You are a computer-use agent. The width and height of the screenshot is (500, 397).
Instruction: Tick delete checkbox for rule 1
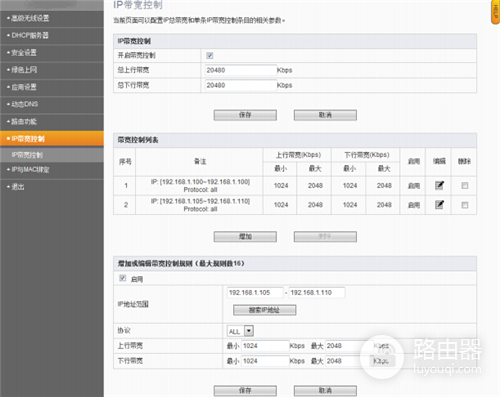465,186
